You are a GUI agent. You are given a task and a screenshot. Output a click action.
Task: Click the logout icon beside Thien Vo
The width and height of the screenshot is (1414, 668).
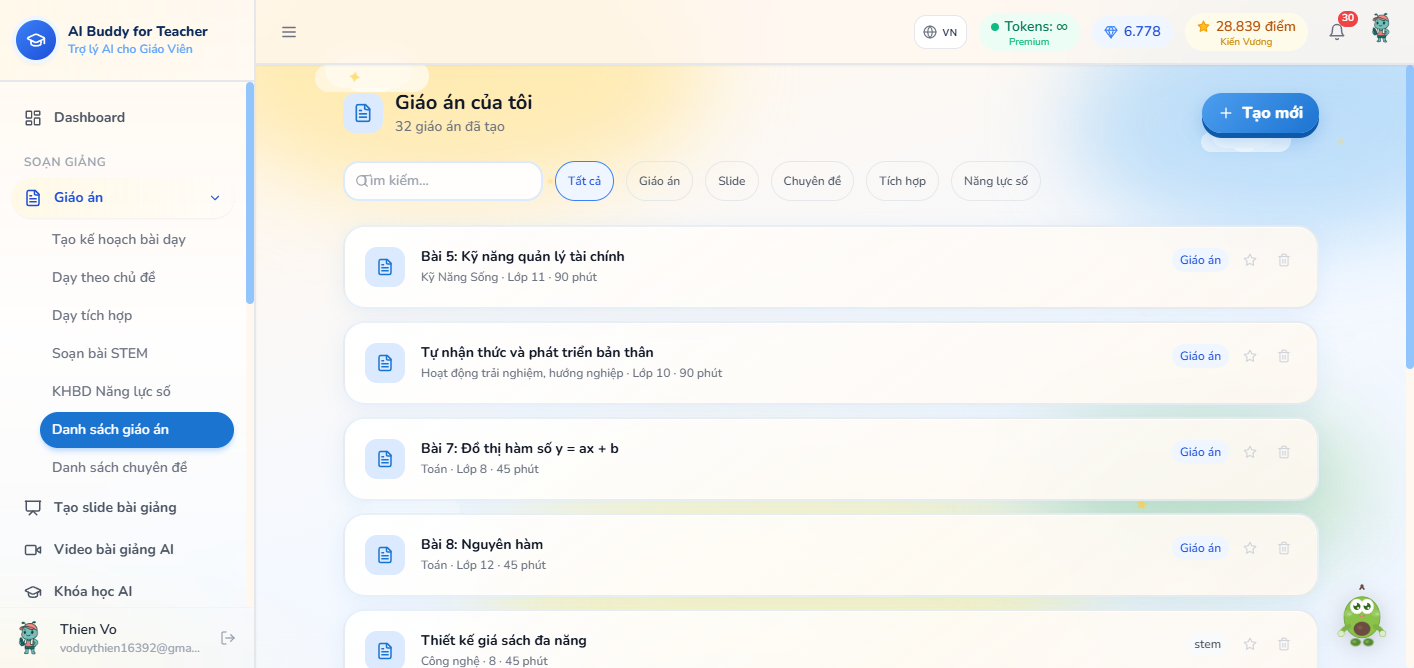tap(228, 638)
